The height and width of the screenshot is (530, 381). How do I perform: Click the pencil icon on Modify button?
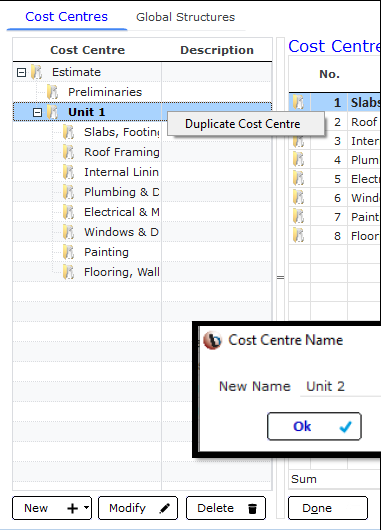coord(165,508)
